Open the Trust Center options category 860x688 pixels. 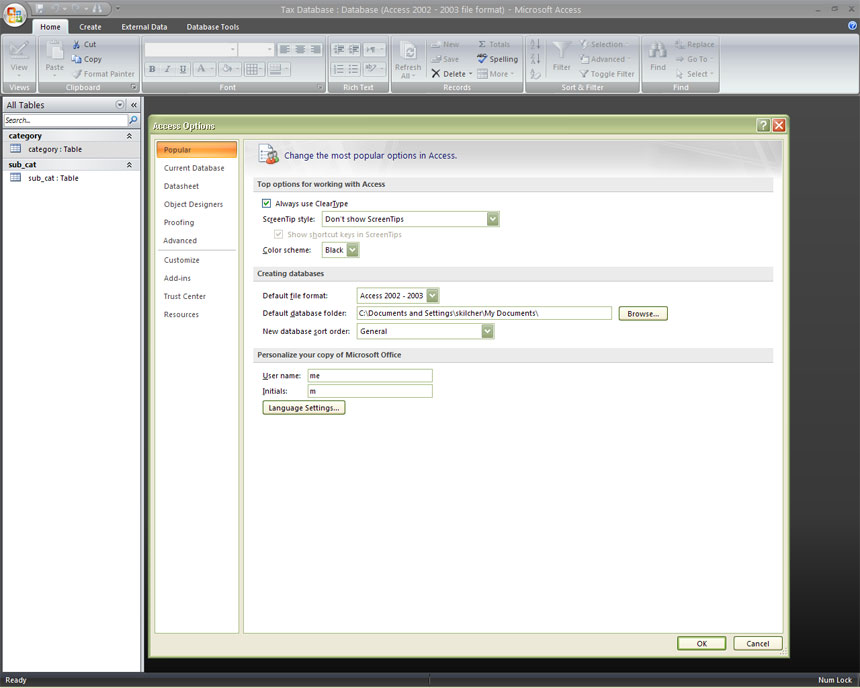[x=185, y=296]
